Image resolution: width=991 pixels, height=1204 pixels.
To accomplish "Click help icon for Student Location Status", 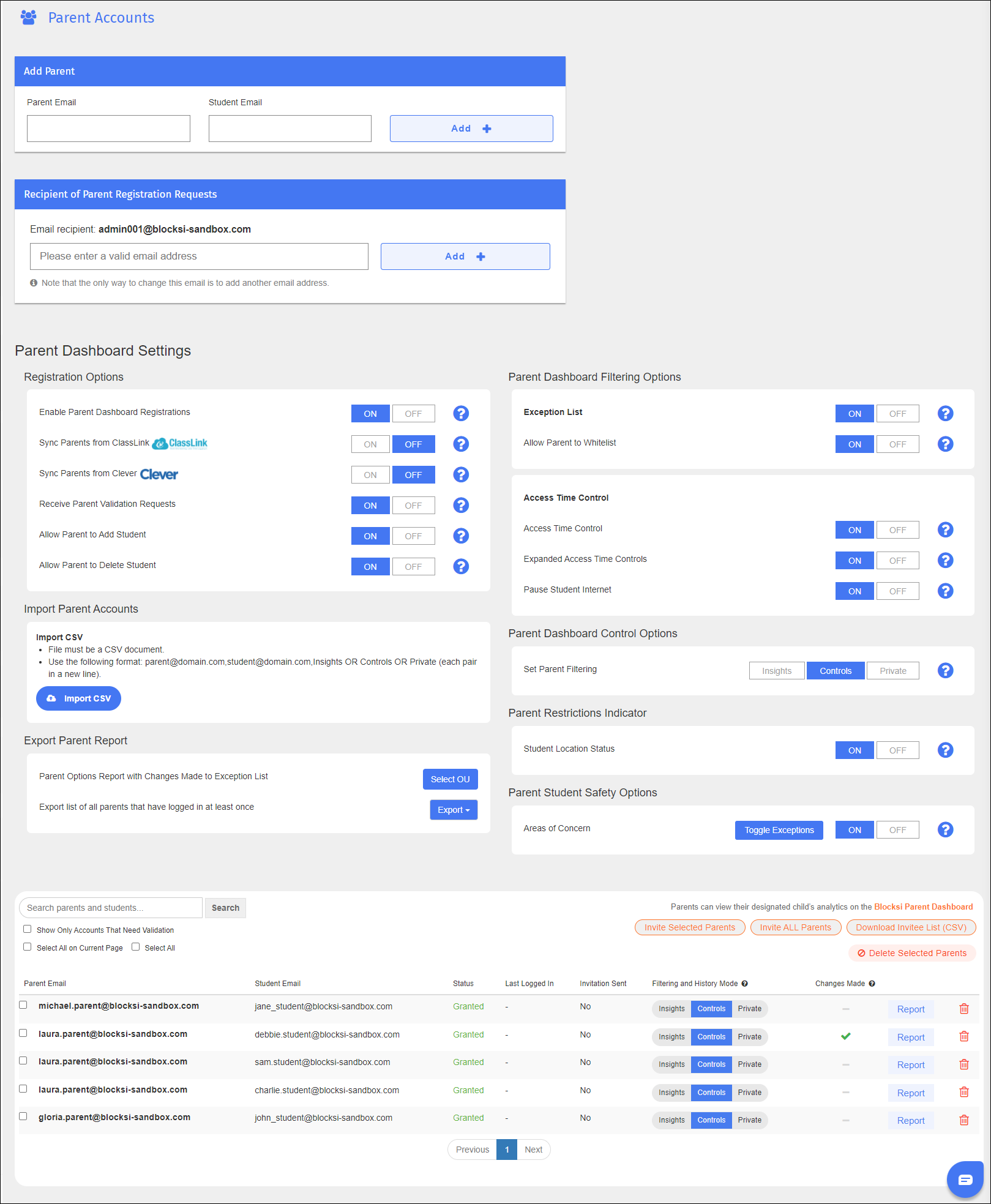I will 945,750.
